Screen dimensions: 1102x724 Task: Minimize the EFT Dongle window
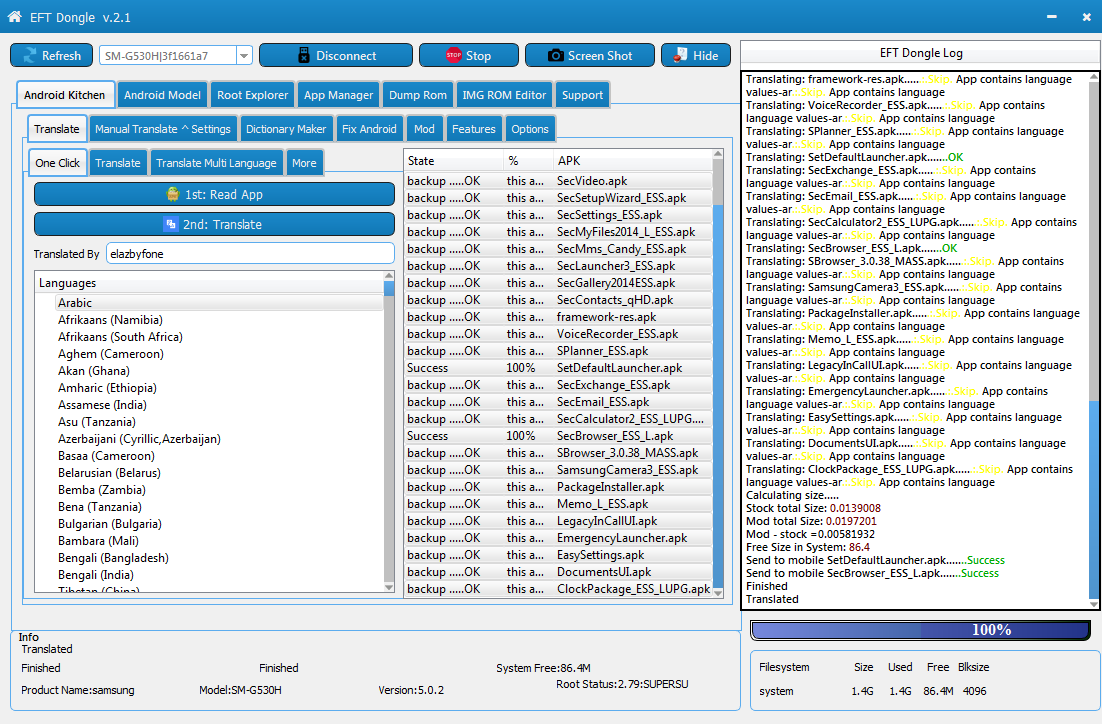[x=1051, y=16]
